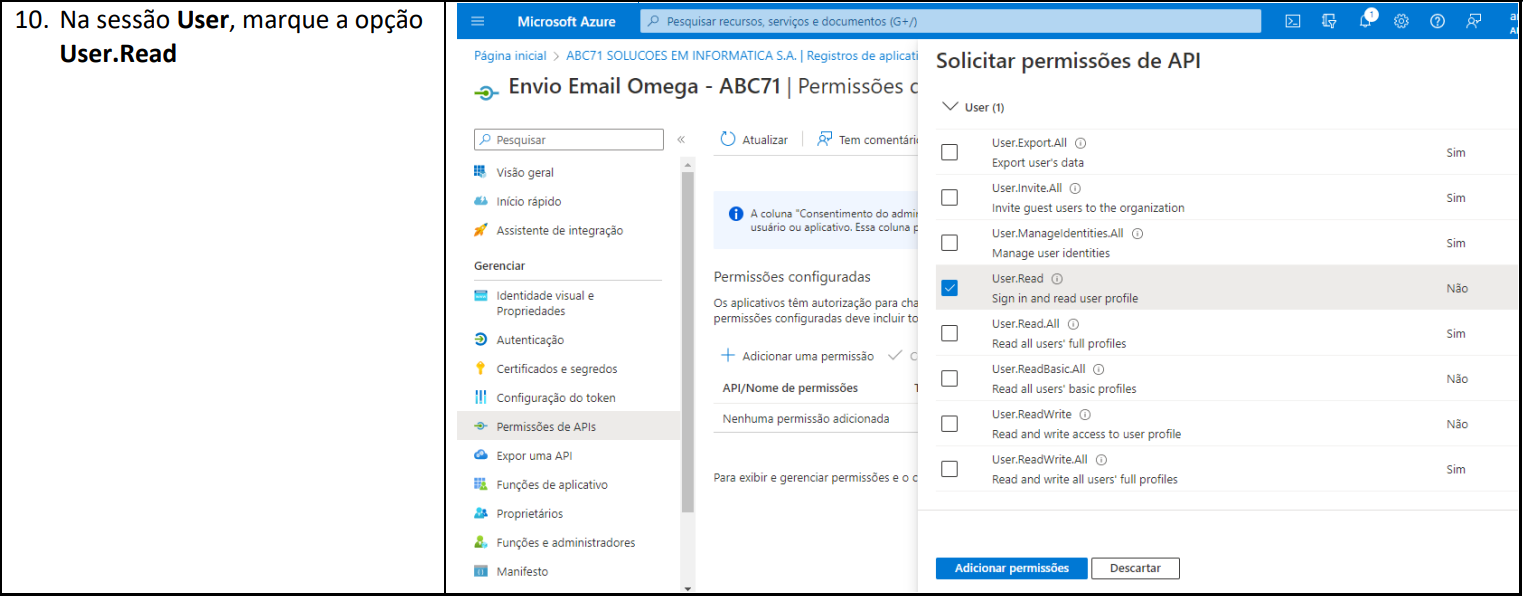Click the Funções de aplicativo grid icon
The width and height of the screenshot is (1523, 596).
point(481,484)
